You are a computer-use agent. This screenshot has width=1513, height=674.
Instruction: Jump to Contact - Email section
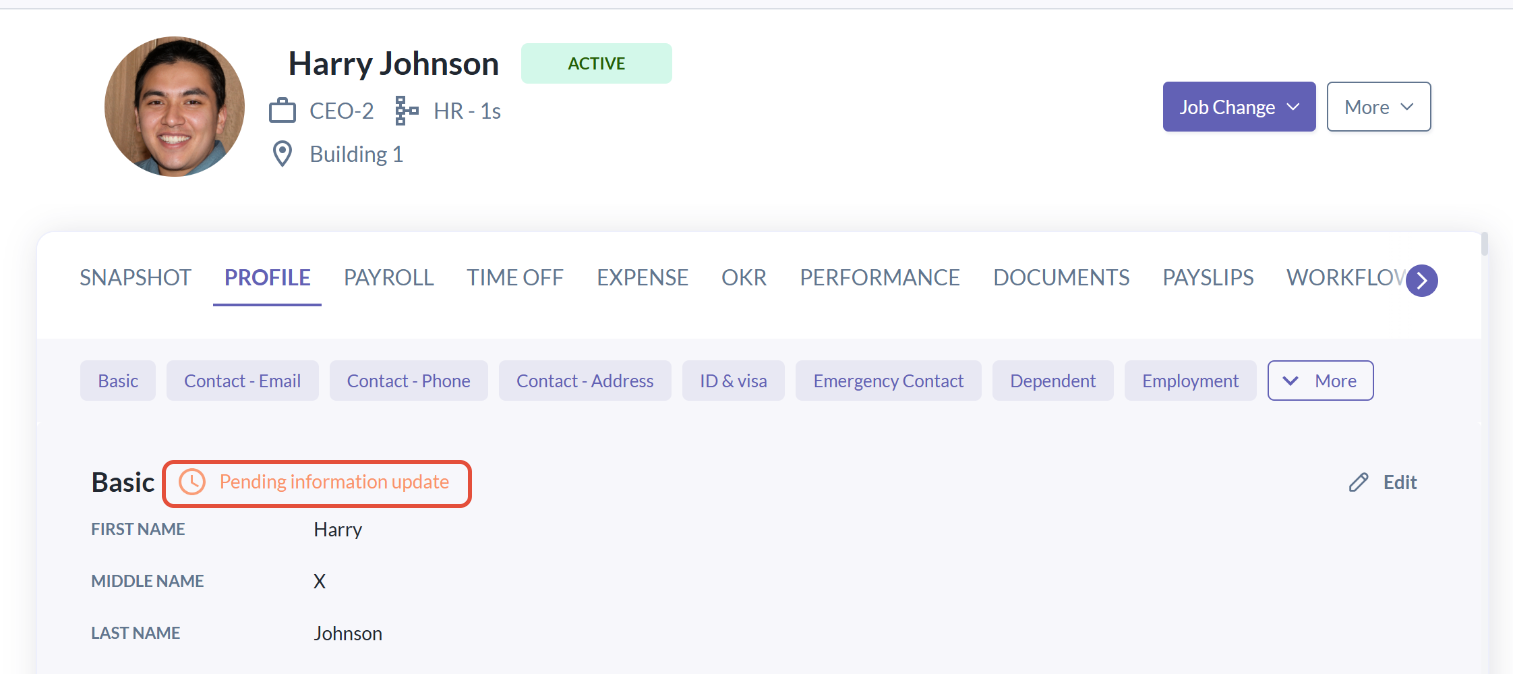(242, 381)
